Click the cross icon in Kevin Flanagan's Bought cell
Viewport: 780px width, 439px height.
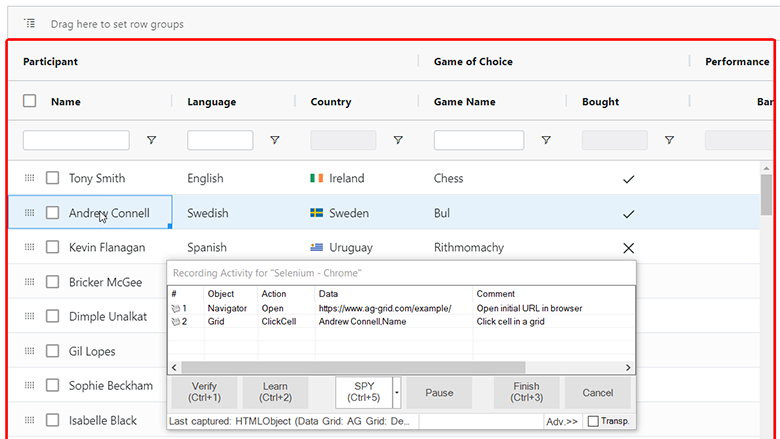(x=629, y=248)
